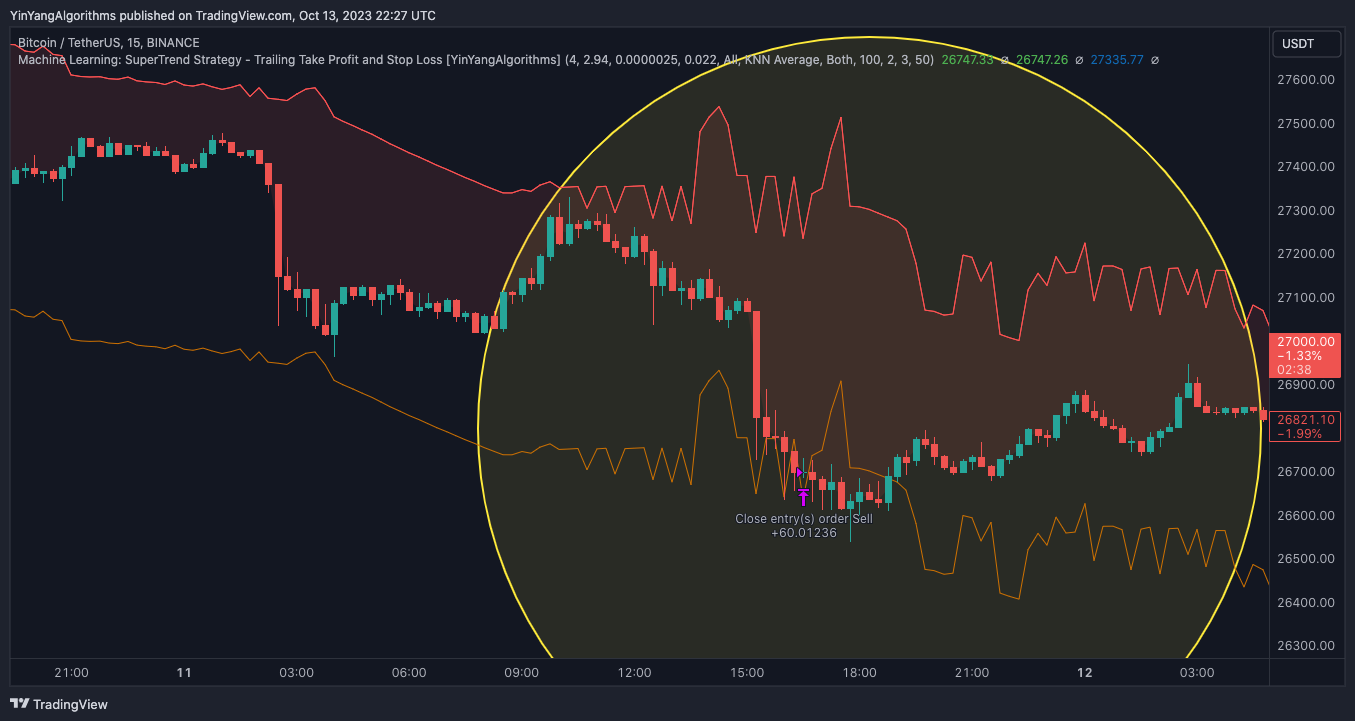Screen dimensions: 1355x721
Task: Click the 26500.00 price axis label
Action: tap(1306, 558)
